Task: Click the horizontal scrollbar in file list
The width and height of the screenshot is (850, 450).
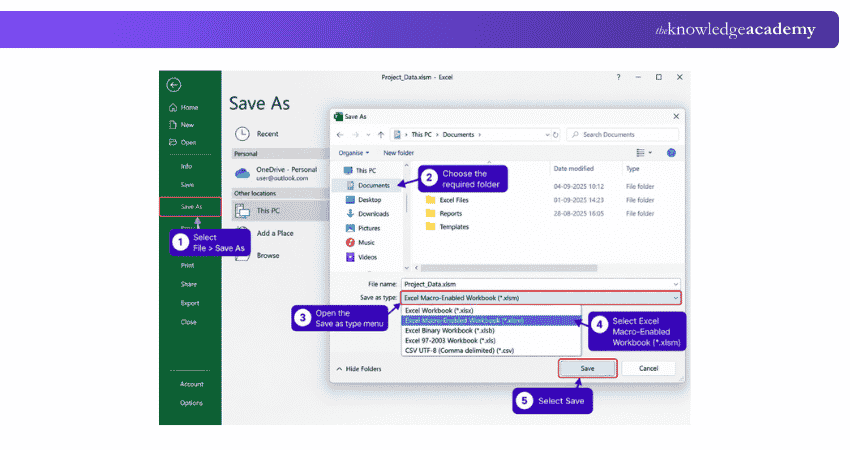Action: (x=508, y=268)
